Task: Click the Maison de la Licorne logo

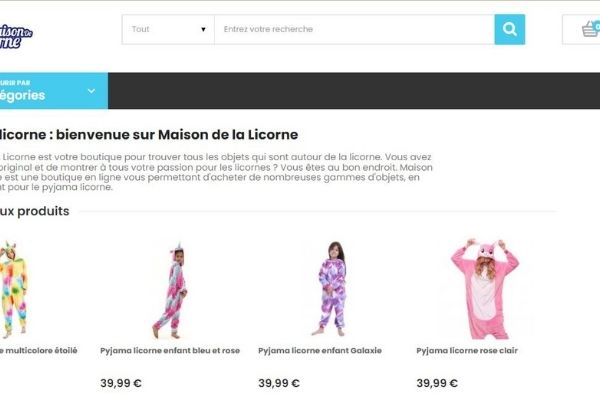Action: point(16,36)
